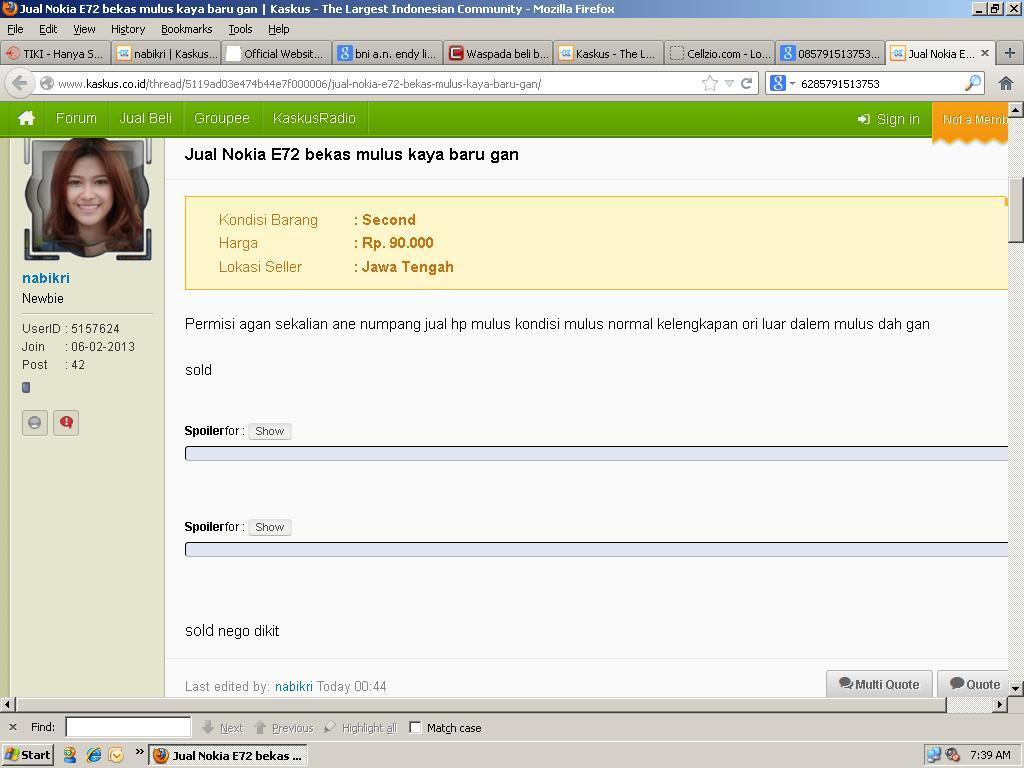Switch to the TIKI - Hanya S... tab
1024x768 pixels.
tap(56, 54)
